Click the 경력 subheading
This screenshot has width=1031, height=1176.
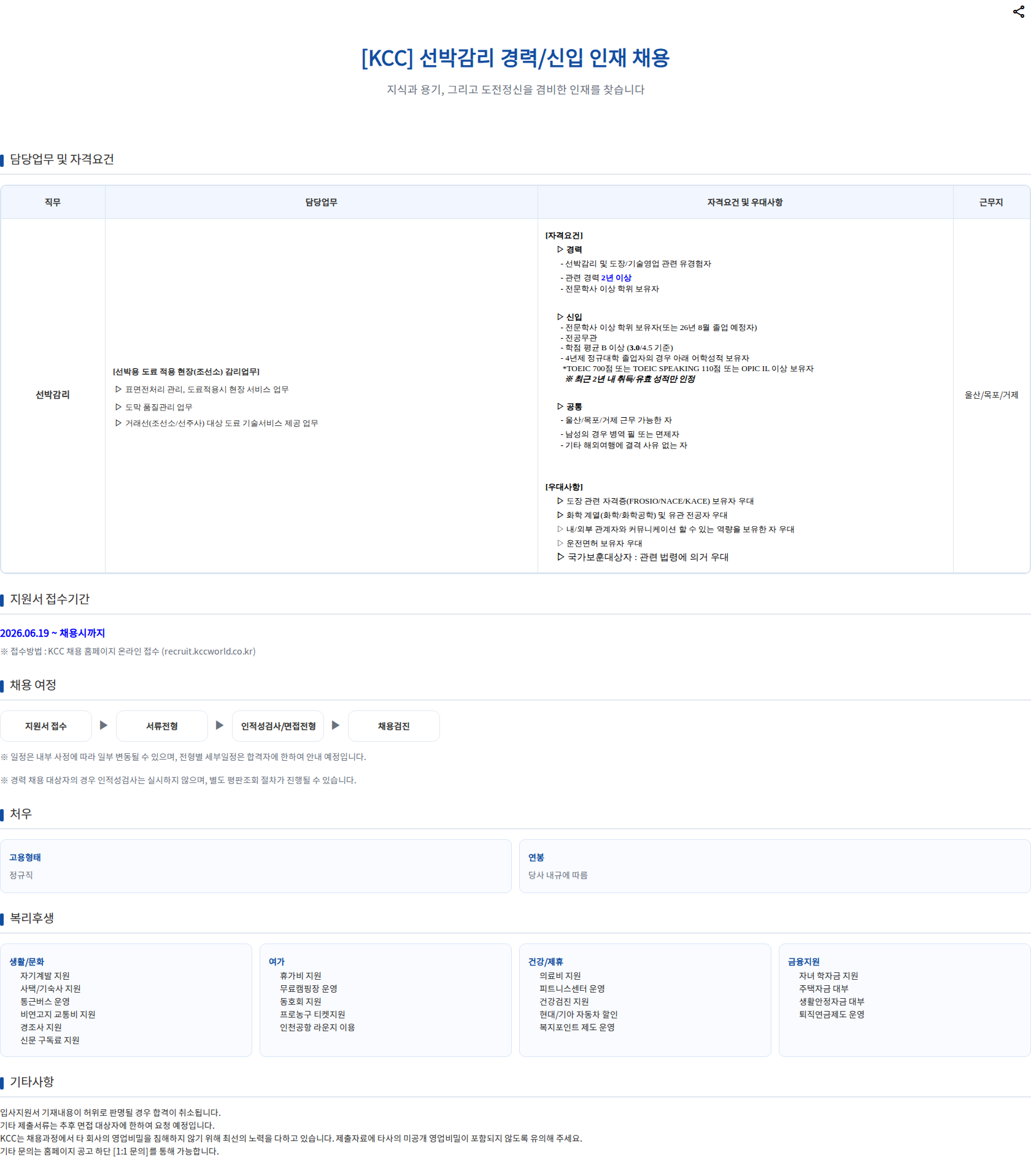570,250
